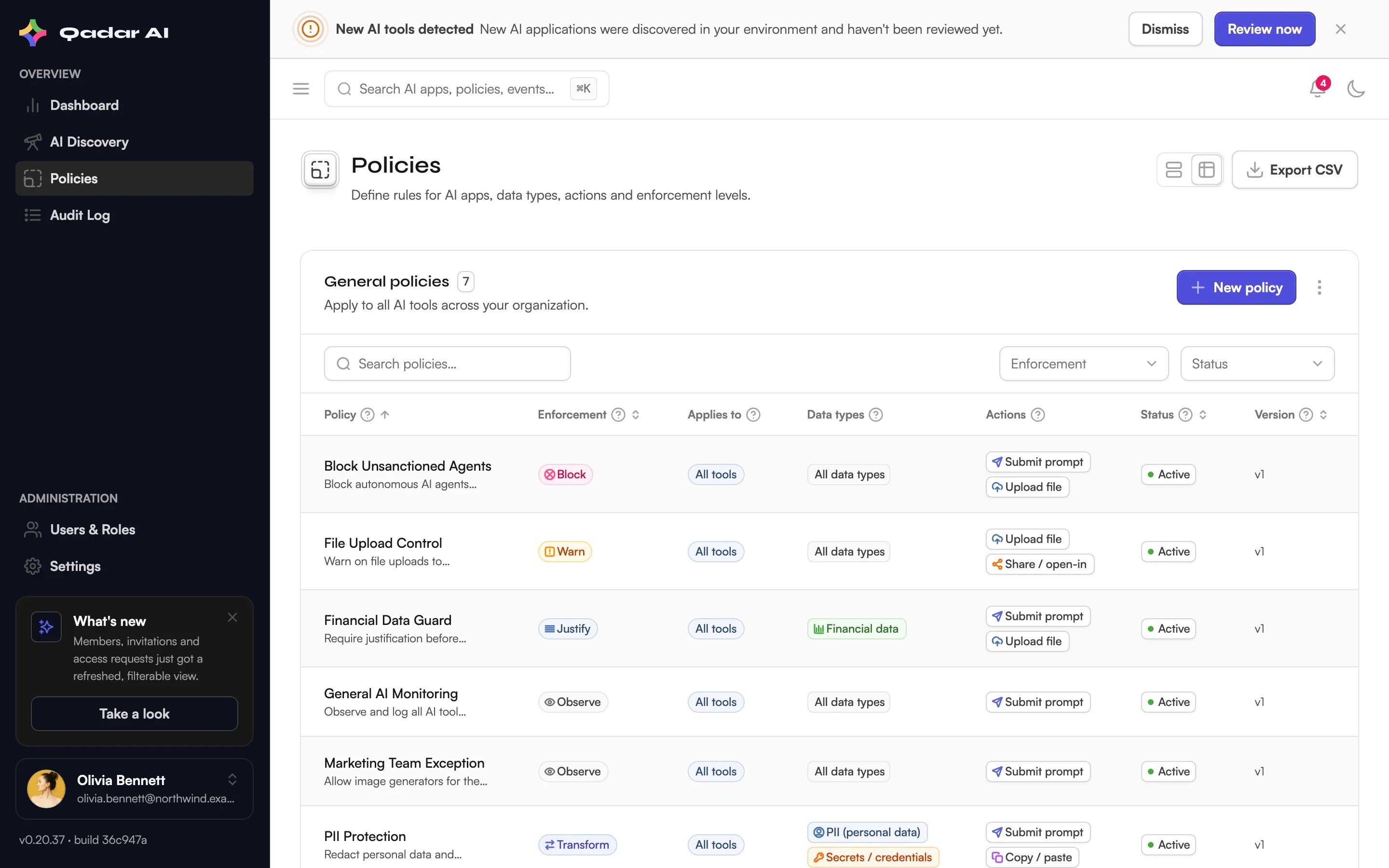Toggle dark mode moon icon
Viewport: 1389px width, 868px height.
pos(1356,89)
